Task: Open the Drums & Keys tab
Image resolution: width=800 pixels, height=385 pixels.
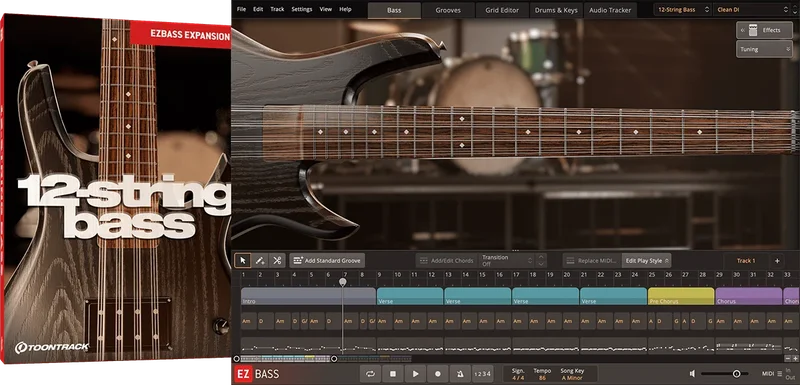Action: click(557, 10)
